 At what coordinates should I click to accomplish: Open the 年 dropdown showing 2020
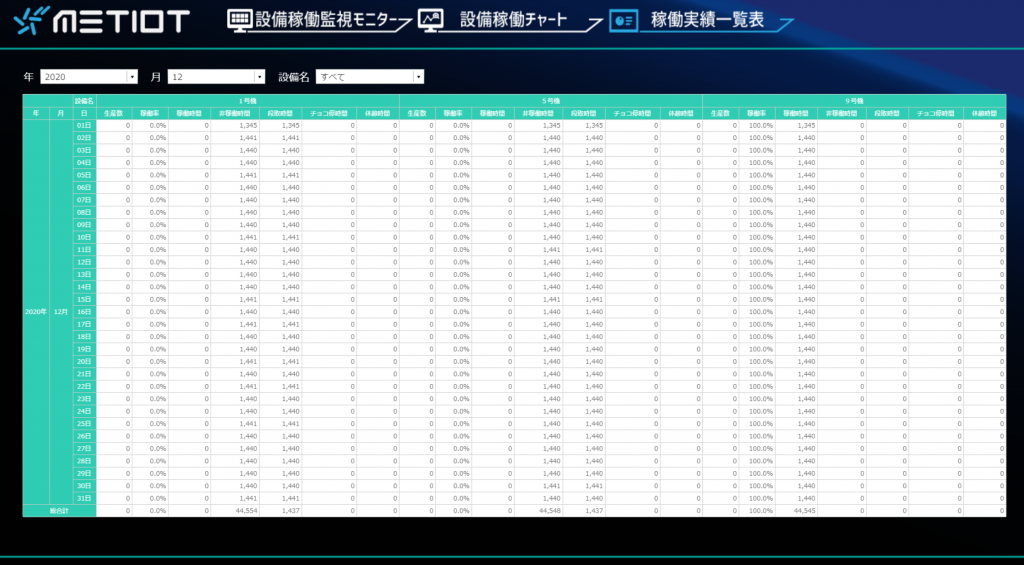(x=89, y=77)
